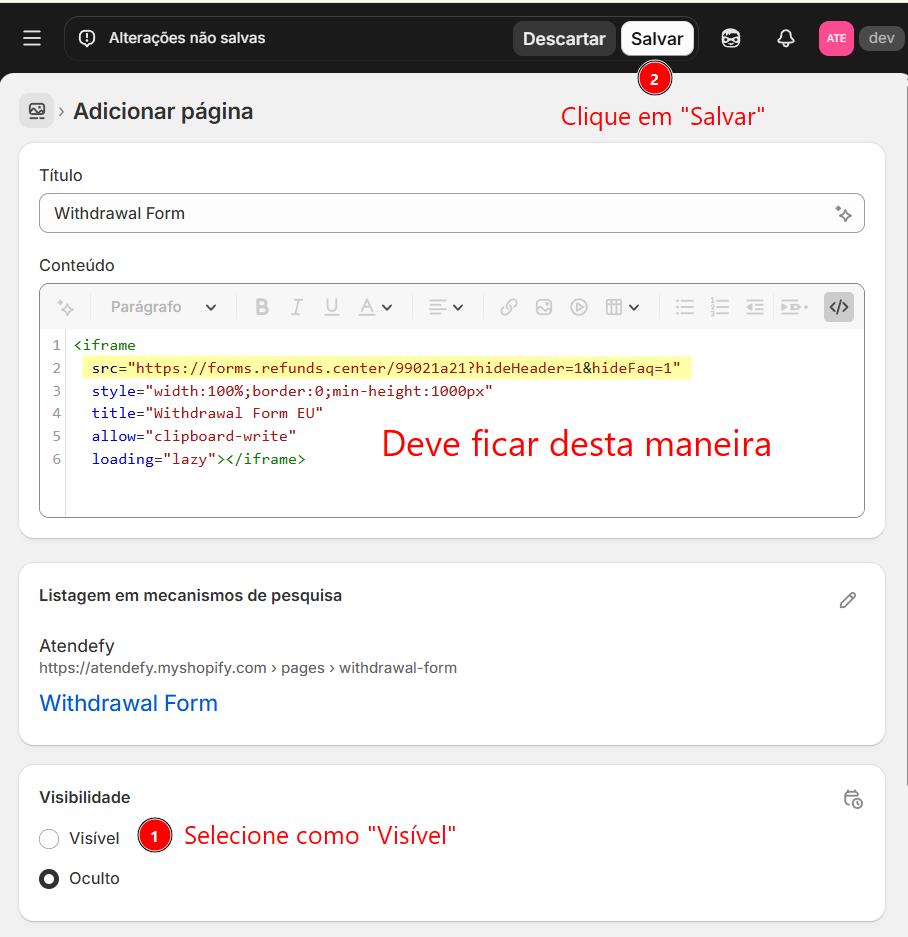Click the numbered list icon
Screen dimensions: 908x937
(720, 307)
